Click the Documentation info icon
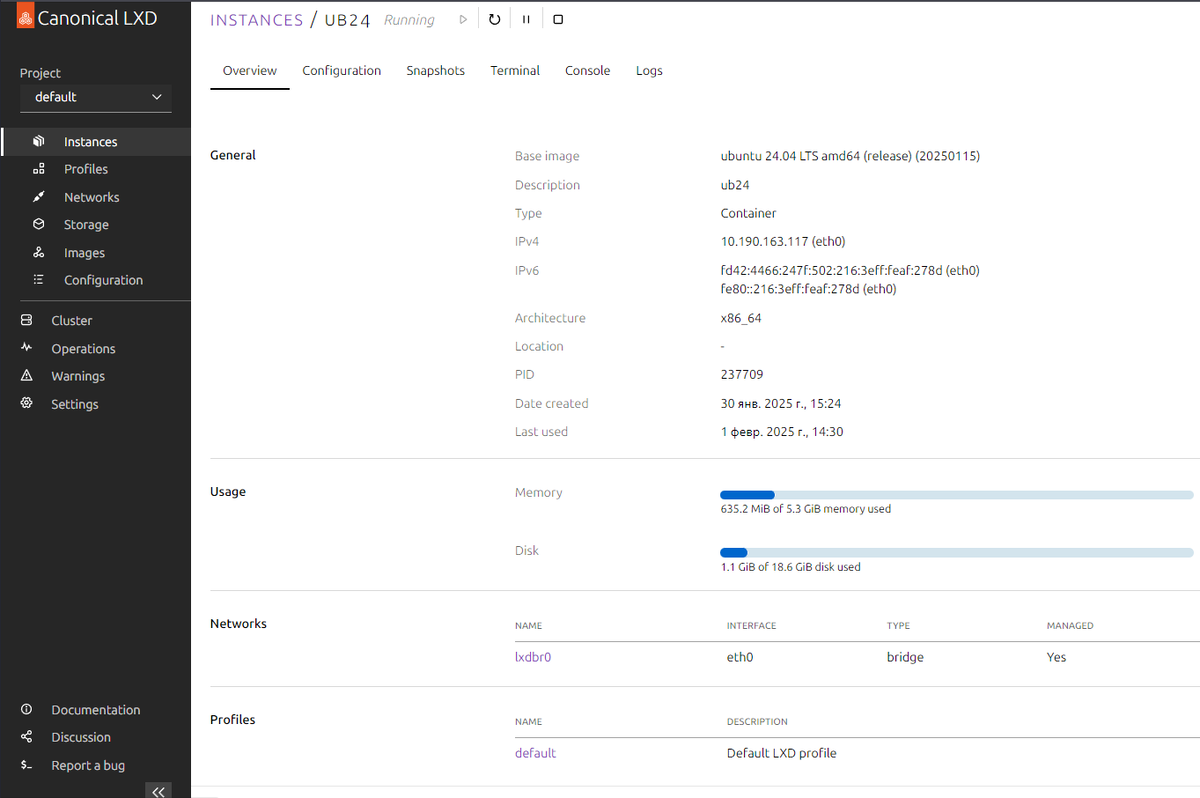1200x798 pixels. (x=27, y=709)
